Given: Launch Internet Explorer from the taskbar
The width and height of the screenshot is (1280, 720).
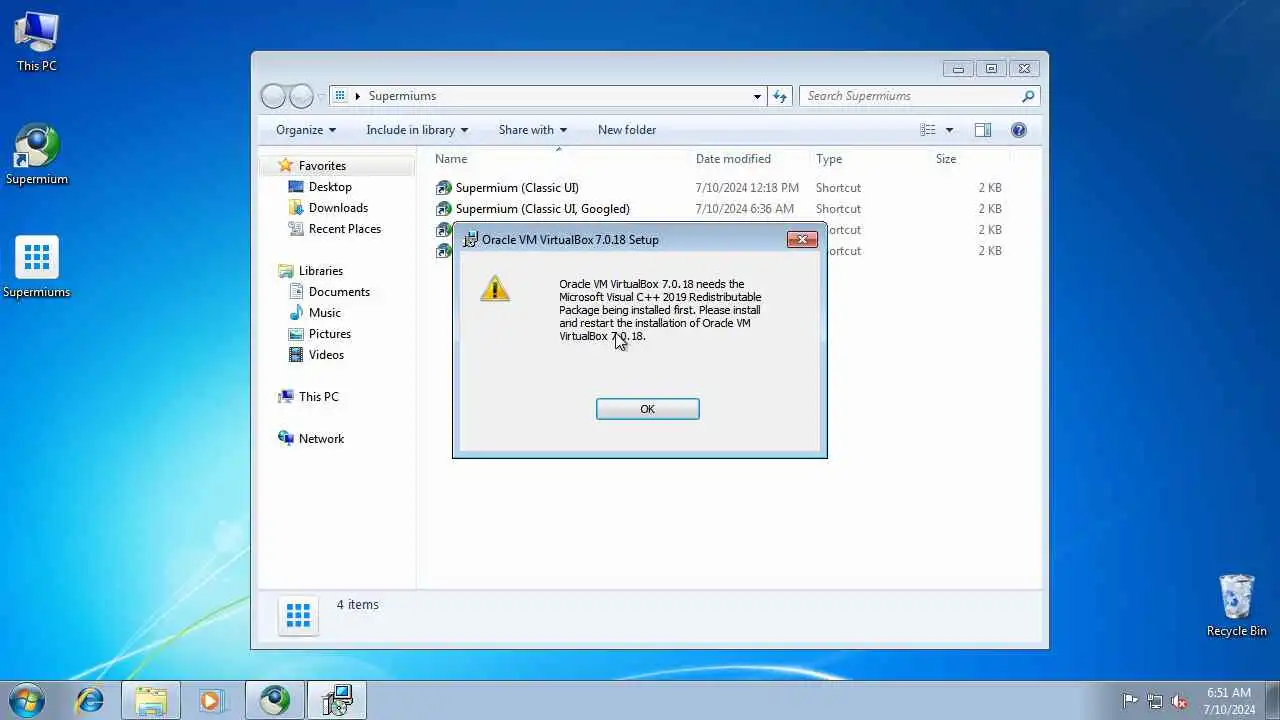Looking at the screenshot, I should point(90,700).
